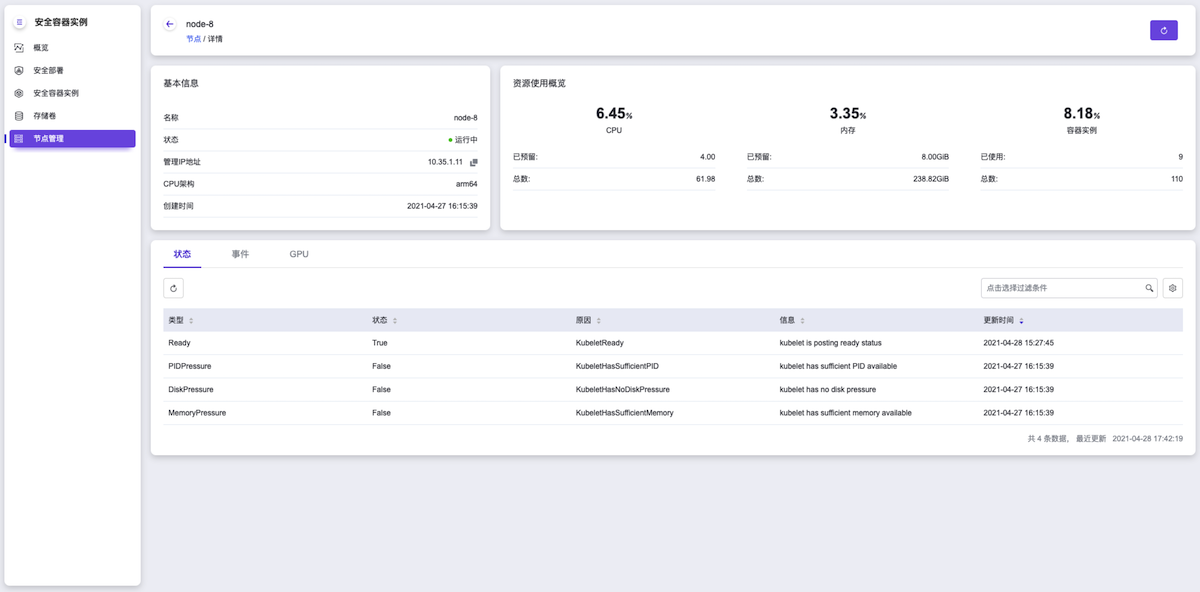Viewport: 1200px width, 592px height.
Task: Sort by 更新时间 column arrow
Action: tap(1021, 321)
